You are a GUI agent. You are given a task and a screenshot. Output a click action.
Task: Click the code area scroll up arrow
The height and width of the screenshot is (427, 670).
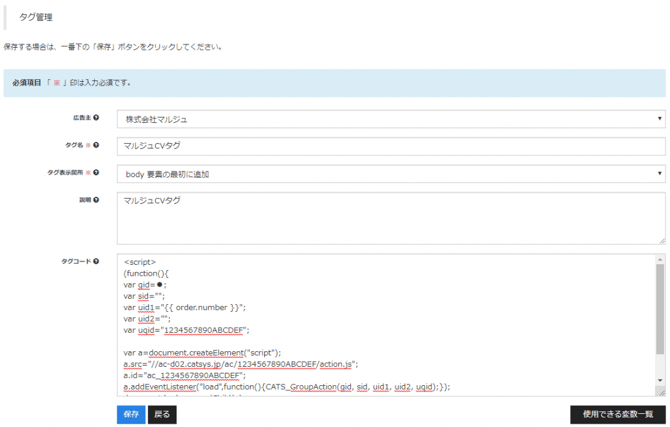coord(660,259)
